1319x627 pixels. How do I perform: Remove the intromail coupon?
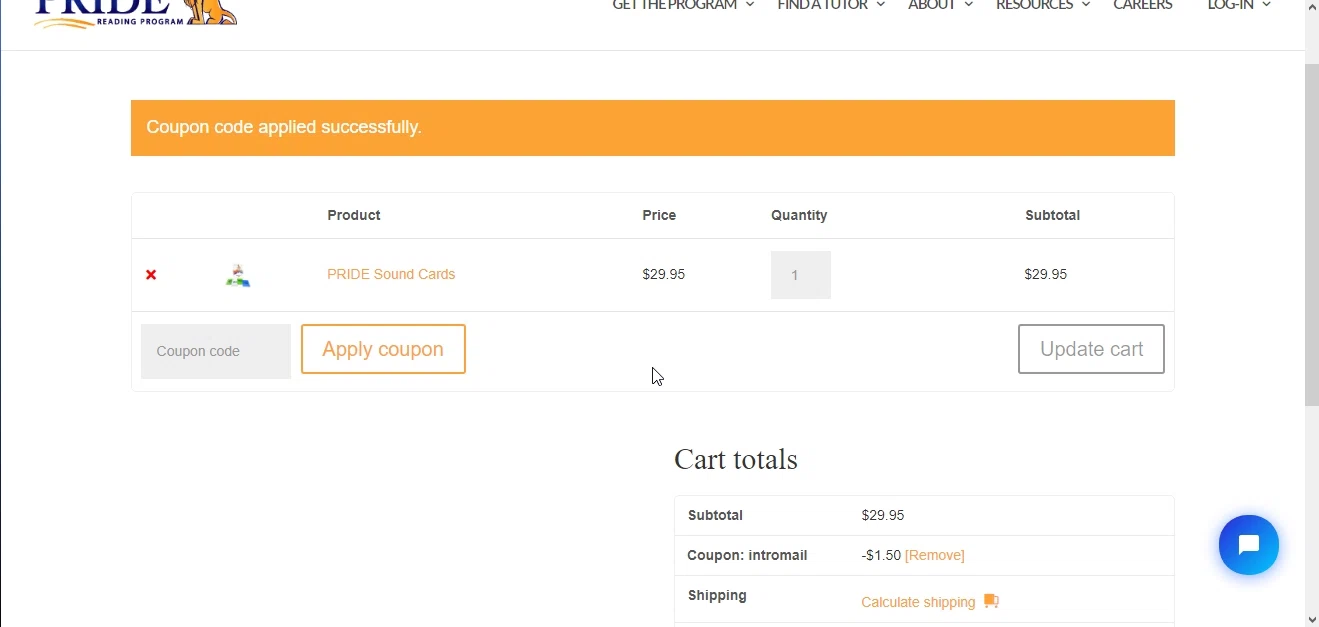tap(935, 555)
